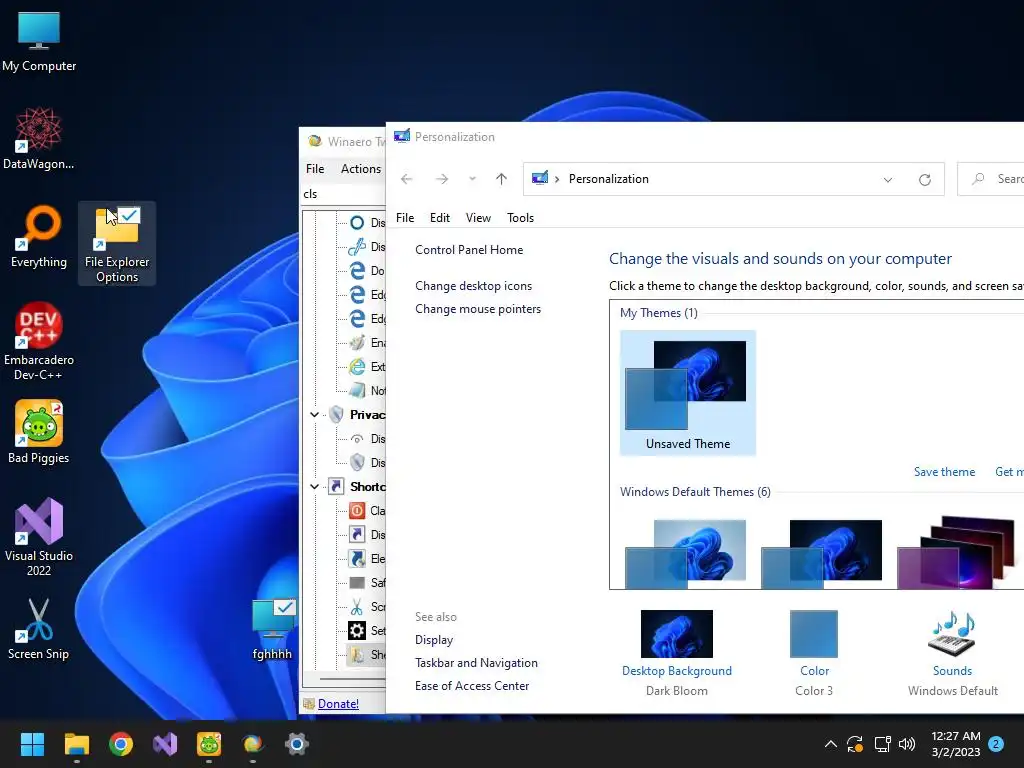Screen dimensions: 1024x768
Task: Open Windows Start menu
Action: (x=32, y=744)
